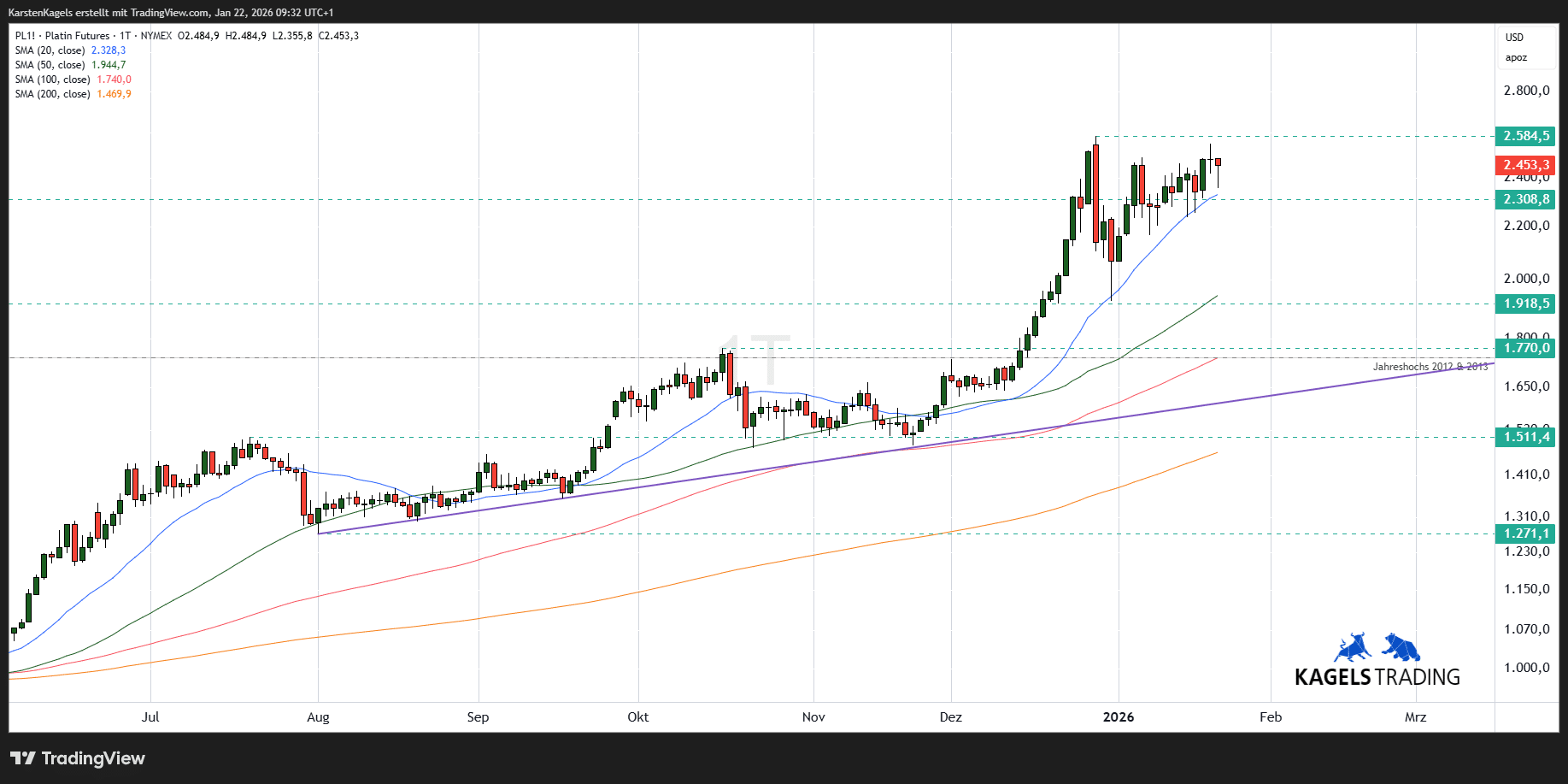Select the SMA (200, close) indicator legend
The width and height of the screenshot is (1568, 784).
pyautogui.click(x=53, y=94)
